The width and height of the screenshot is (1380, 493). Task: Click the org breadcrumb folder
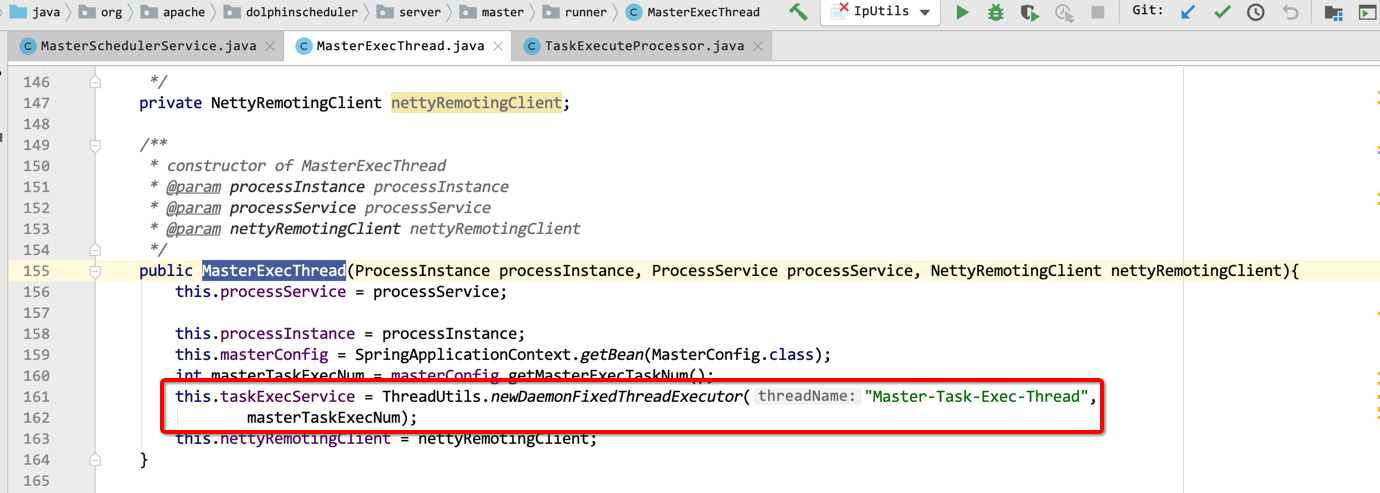click(x=100, y=12)
